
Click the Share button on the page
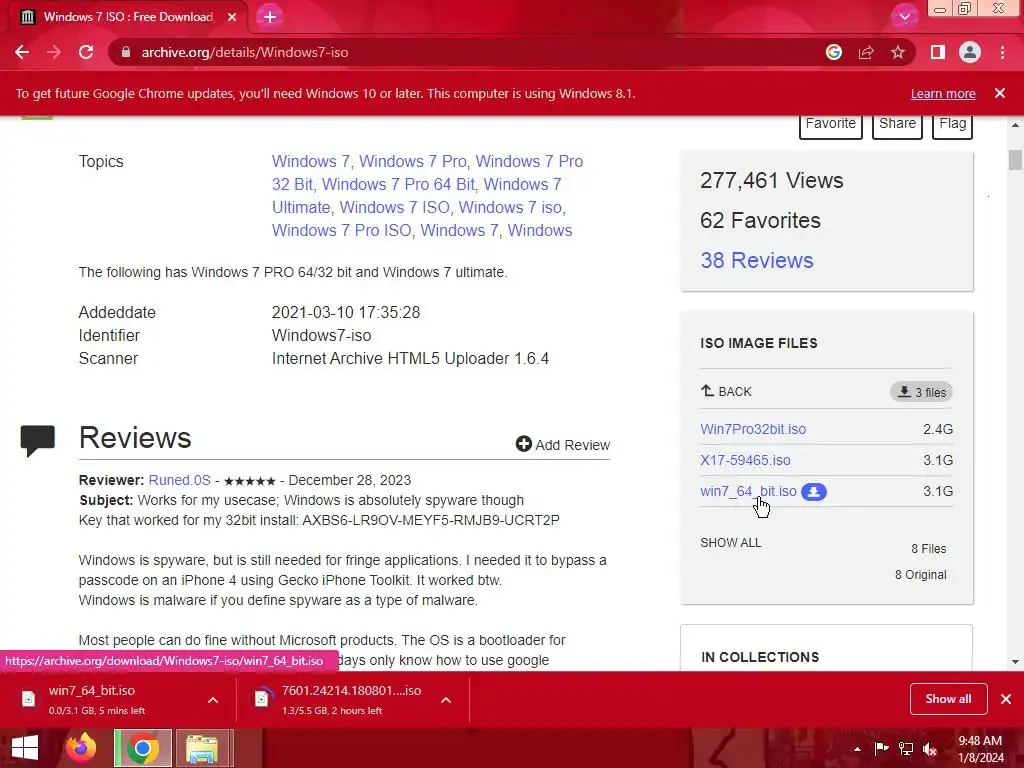click(x=897, y=125)
